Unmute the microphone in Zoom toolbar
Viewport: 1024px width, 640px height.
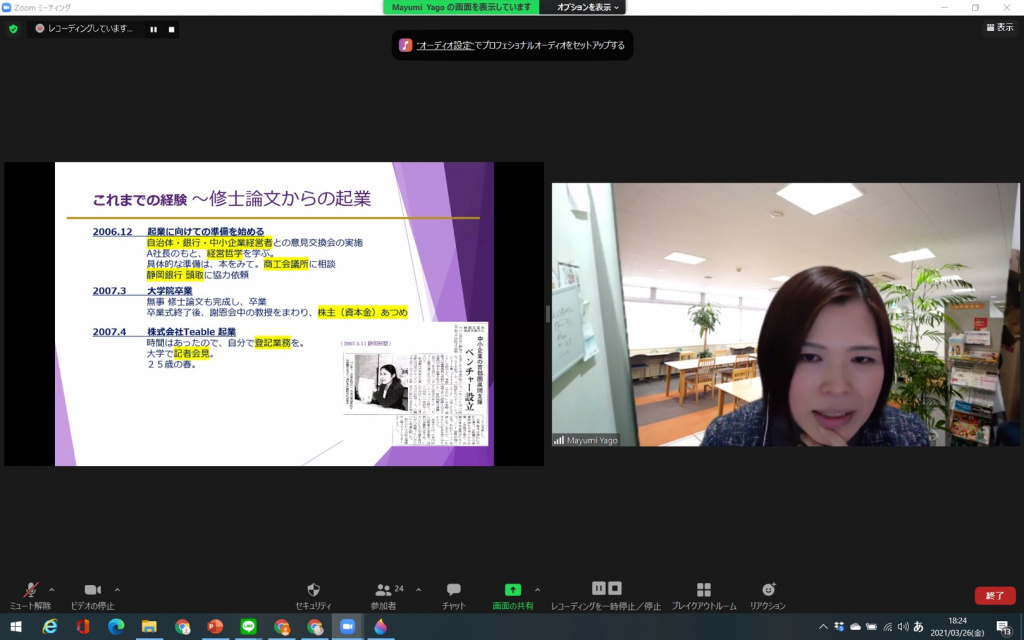(30, 591)
